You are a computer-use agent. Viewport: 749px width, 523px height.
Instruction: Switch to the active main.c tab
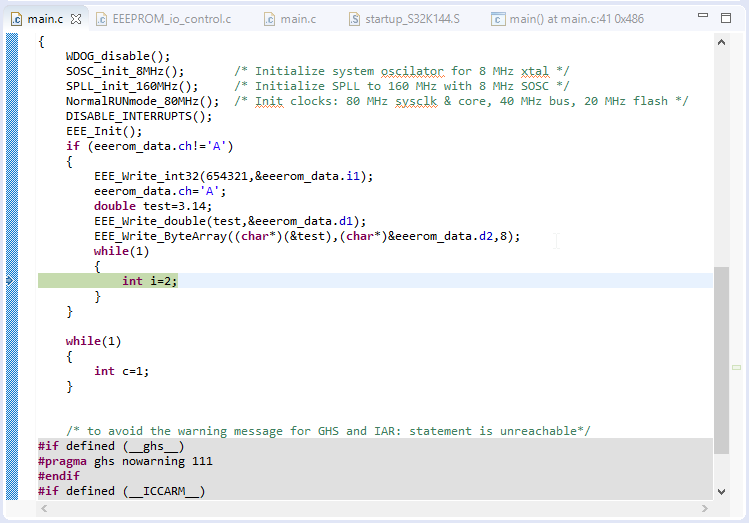[x=45, y=19]
